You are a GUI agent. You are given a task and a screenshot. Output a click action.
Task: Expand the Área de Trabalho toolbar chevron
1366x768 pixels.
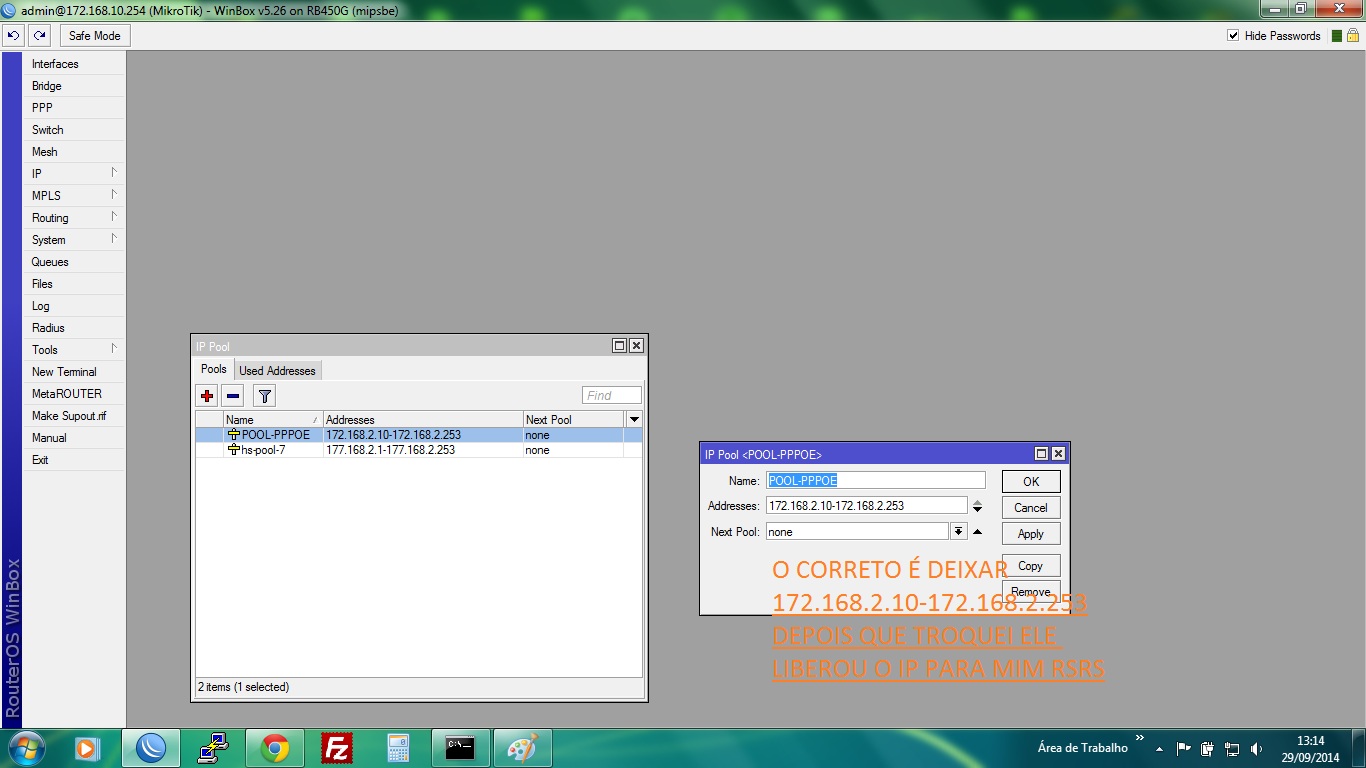(x=1139, y=738)
